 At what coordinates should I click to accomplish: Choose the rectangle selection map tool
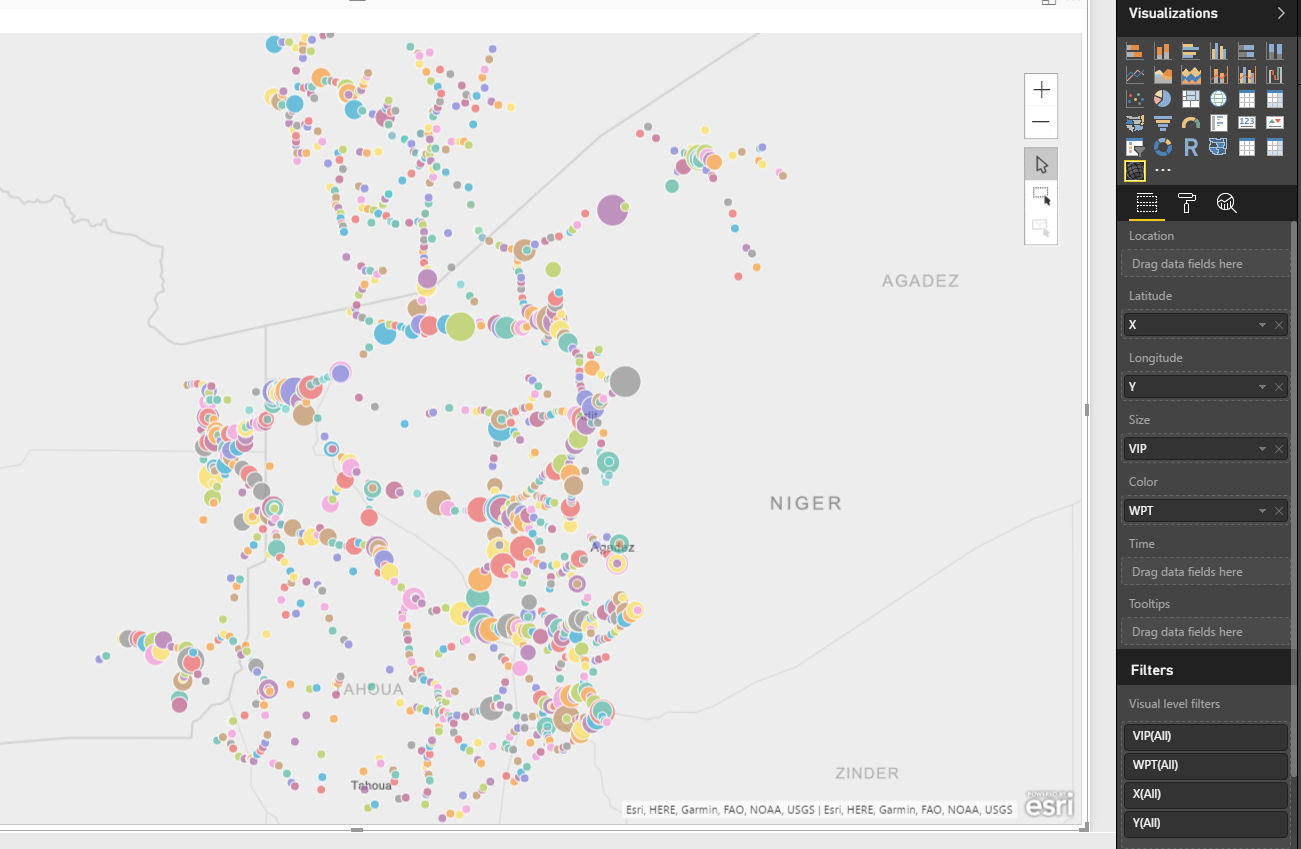(1041, 196)
